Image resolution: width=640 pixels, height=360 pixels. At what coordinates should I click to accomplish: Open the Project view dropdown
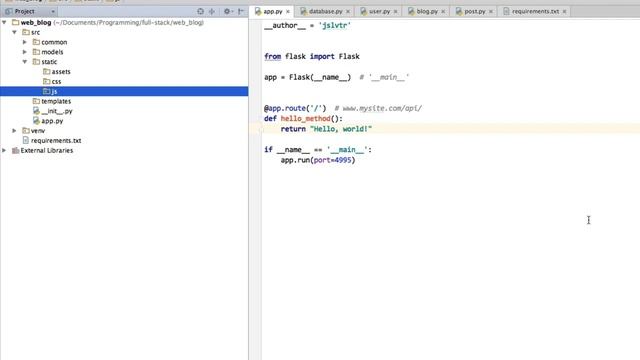tap(53, 11)
